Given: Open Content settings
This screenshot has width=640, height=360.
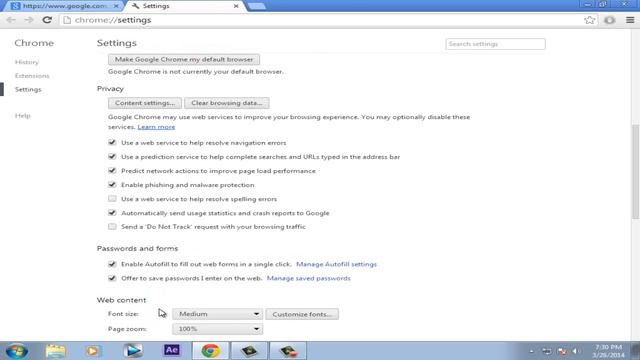Looking at the screenshot, I should [x=145, y=103].
